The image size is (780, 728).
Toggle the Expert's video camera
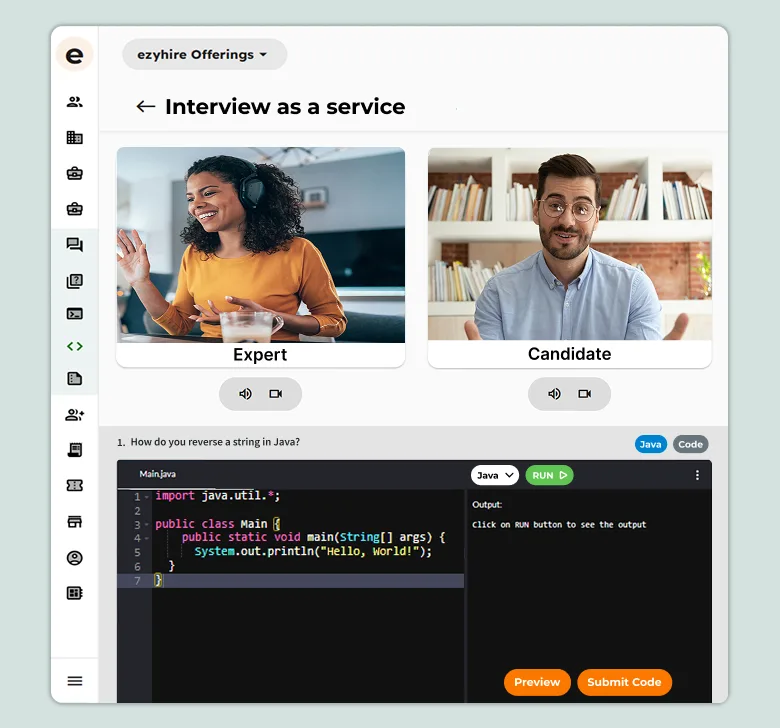[276, 394]
